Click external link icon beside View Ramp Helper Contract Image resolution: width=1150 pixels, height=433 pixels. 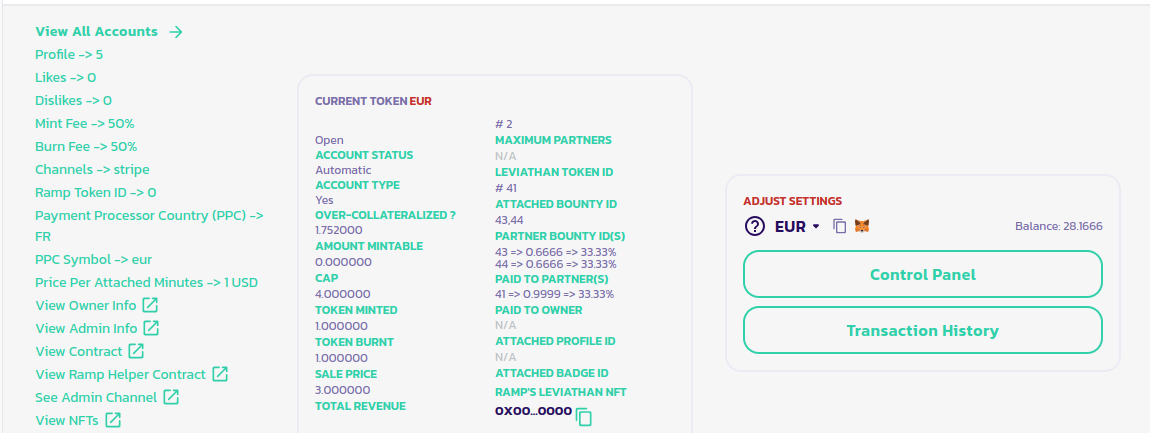point(219,374)
